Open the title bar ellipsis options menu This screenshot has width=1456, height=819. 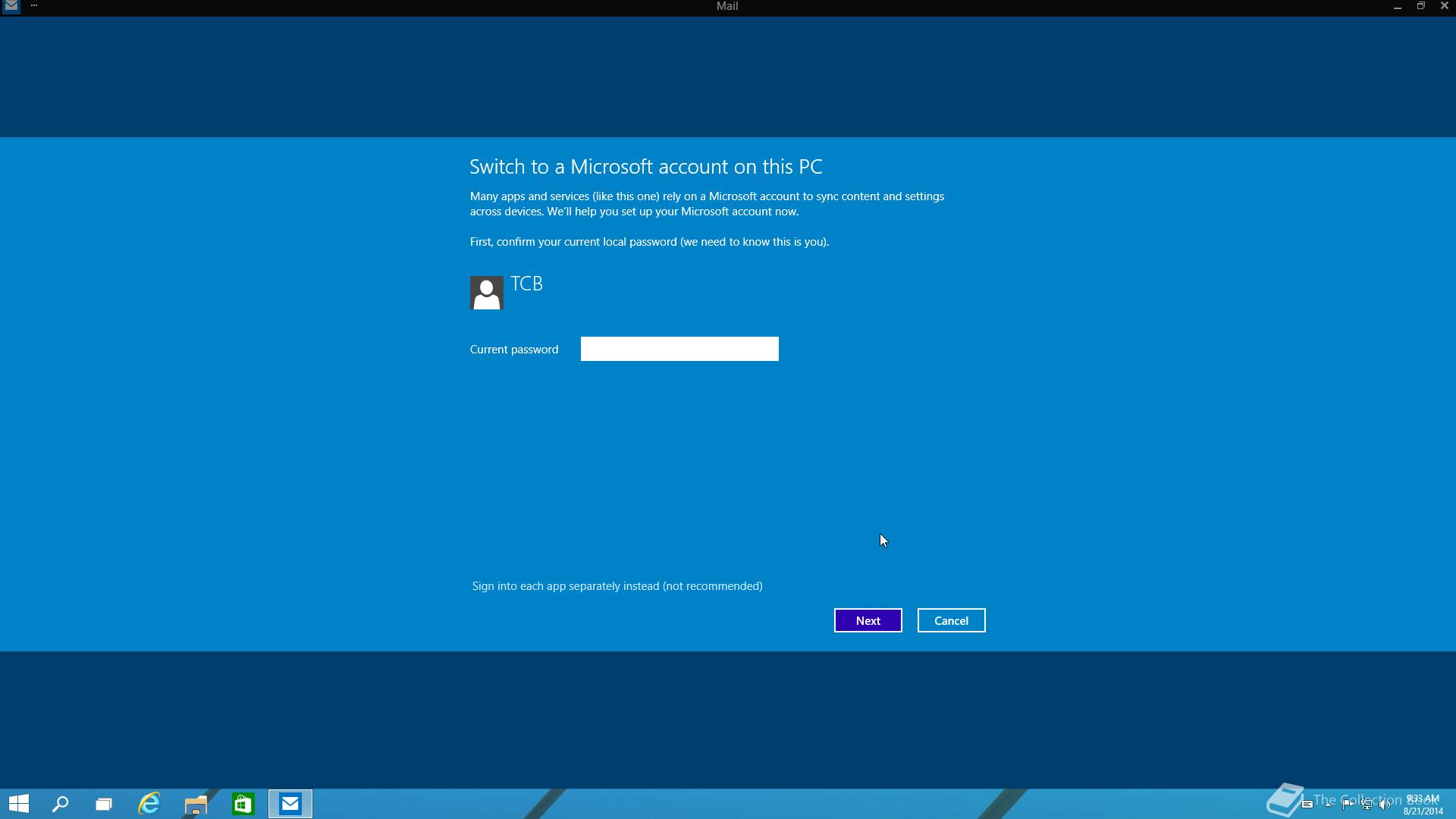coord(34,6)
